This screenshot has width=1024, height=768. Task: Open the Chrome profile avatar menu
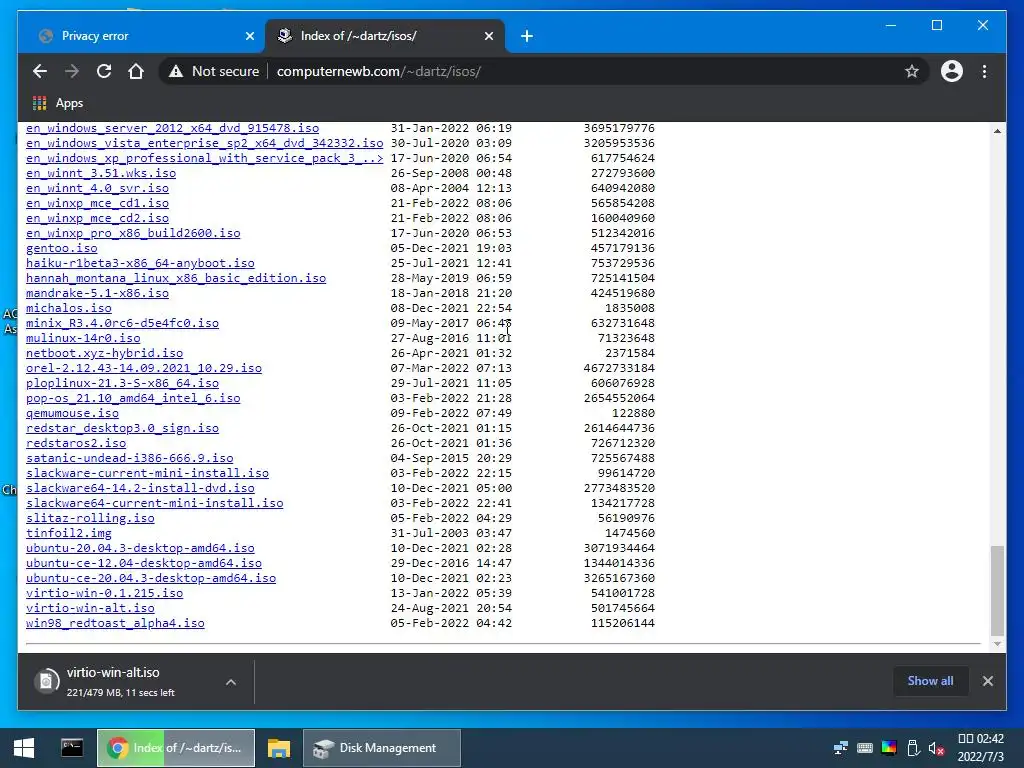click(x=952, y=71)
